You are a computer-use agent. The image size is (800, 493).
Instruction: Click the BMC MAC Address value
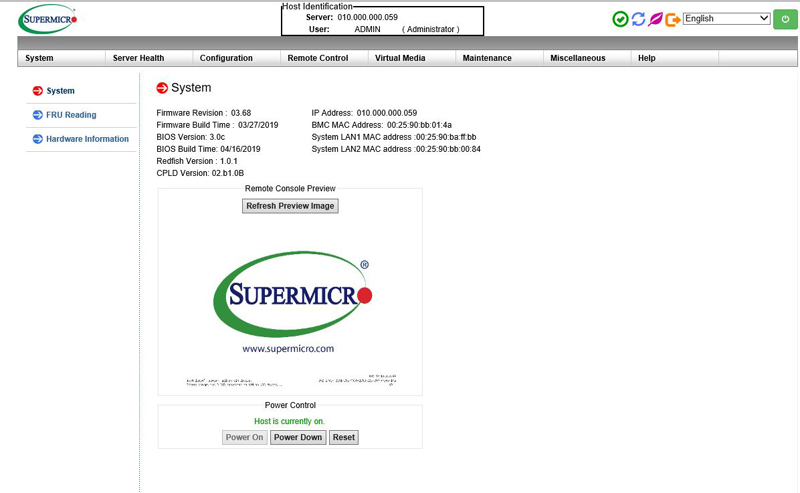[x=419, y=125]
